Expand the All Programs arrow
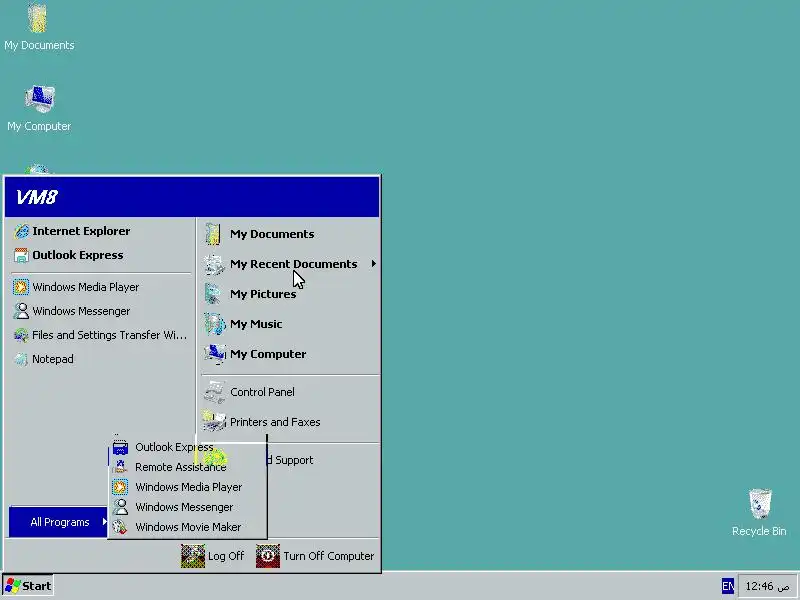Image resolution: width=800 pixels, height=600 pixels. click(104, 521)
